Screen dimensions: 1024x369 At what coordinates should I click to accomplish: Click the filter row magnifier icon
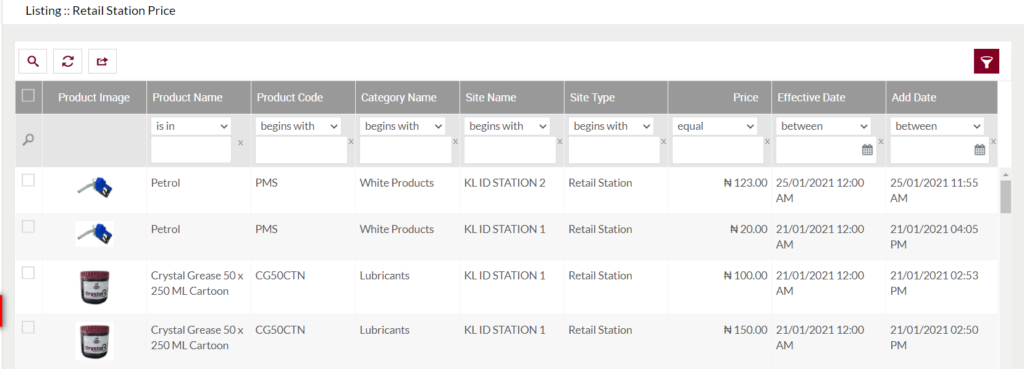pos(28,140)
